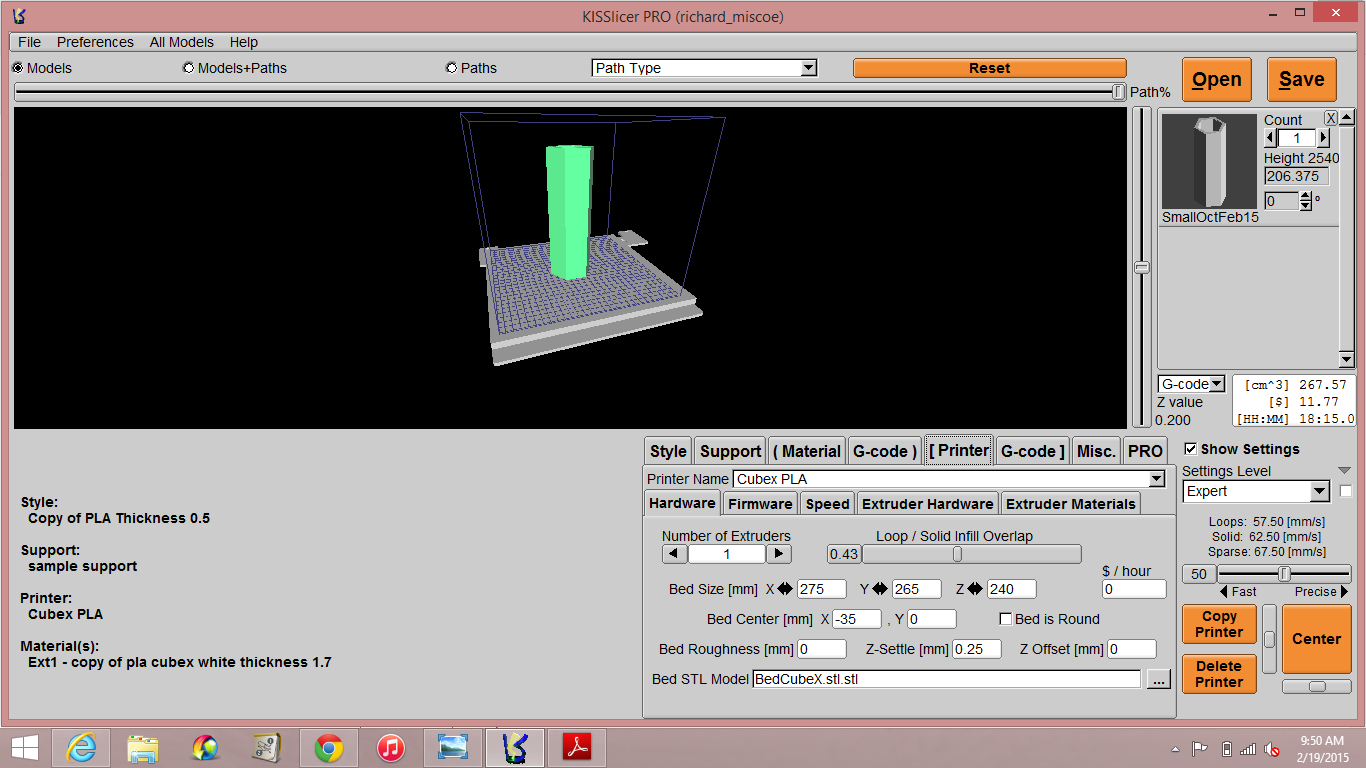
Task: Click the Z-Settle input field
Action: [976, 649]
